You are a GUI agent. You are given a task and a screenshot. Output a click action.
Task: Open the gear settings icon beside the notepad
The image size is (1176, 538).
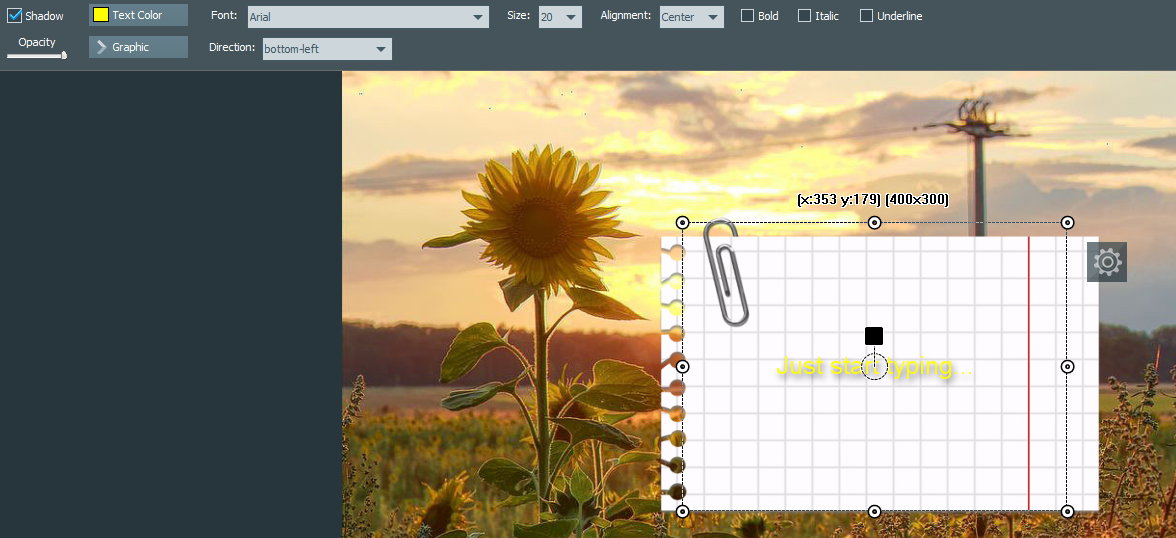coord(1106,262)
